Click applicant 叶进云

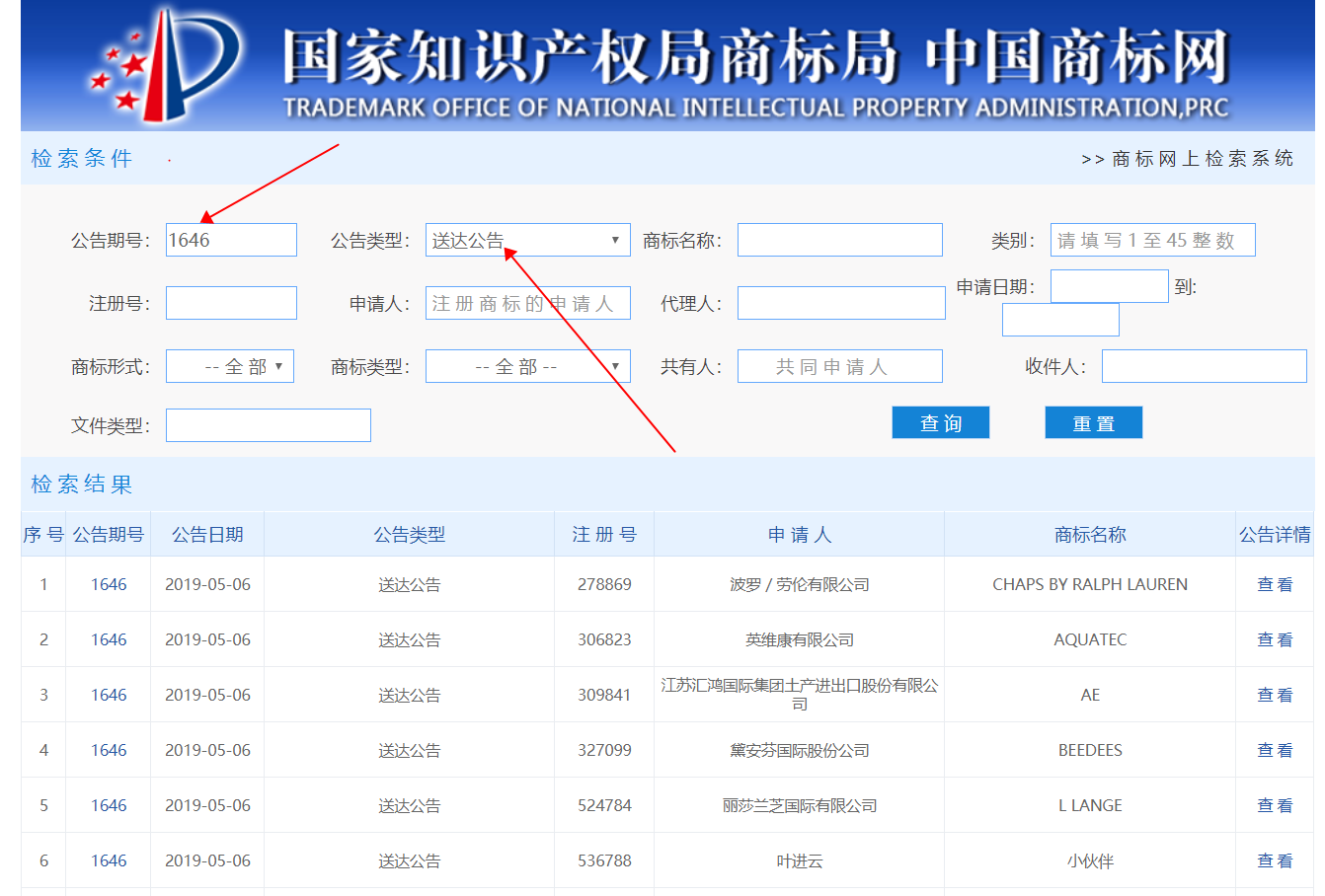point(800,860)
